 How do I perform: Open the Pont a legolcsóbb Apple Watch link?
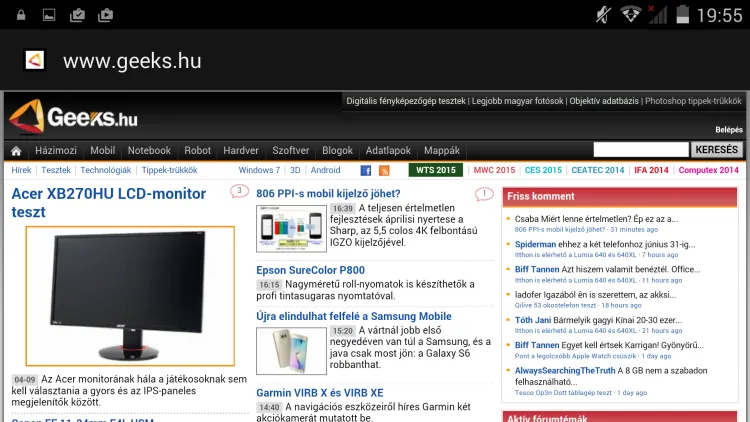click(575, 356)
